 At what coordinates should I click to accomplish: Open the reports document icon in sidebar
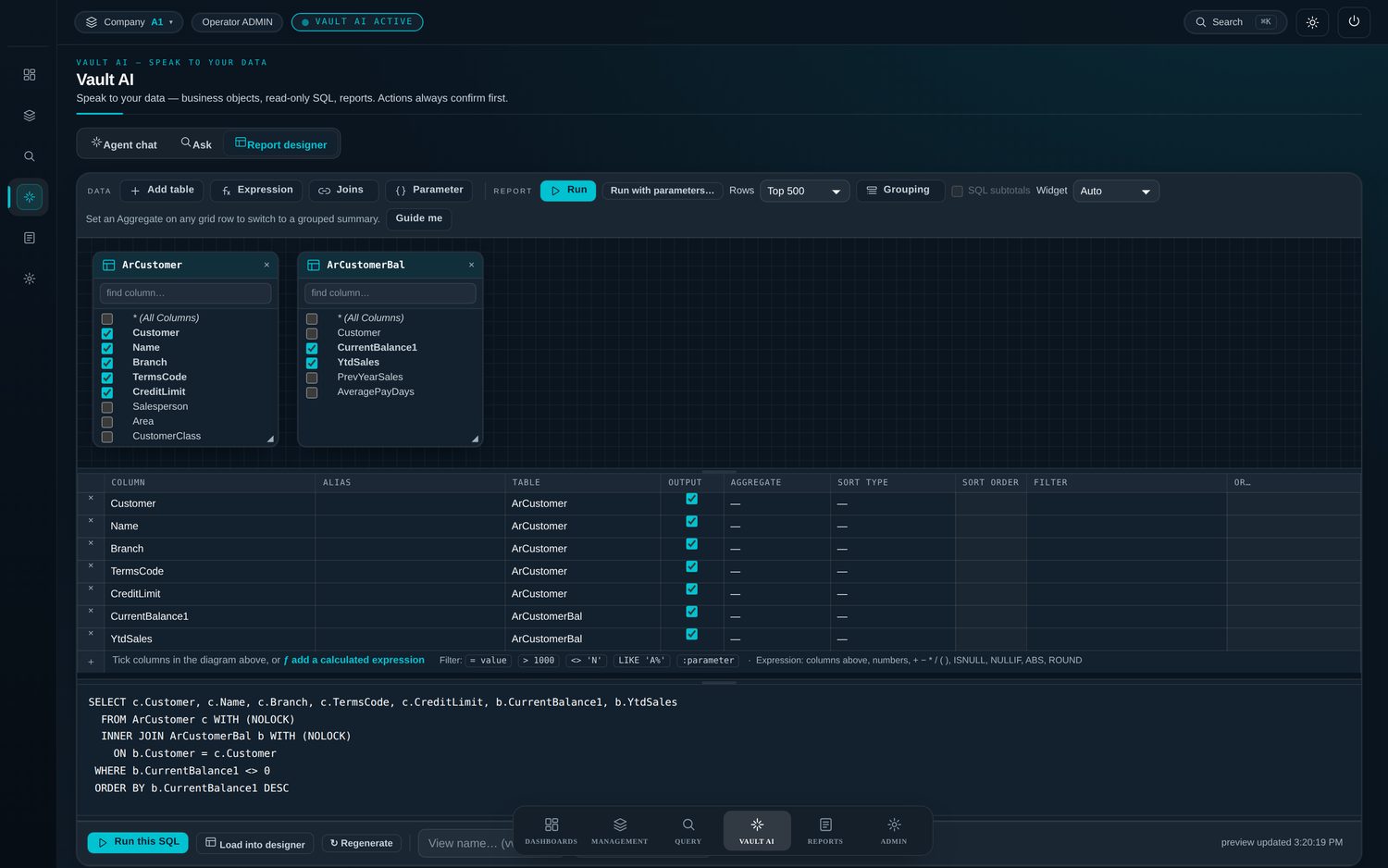click(x=30, y=238)
